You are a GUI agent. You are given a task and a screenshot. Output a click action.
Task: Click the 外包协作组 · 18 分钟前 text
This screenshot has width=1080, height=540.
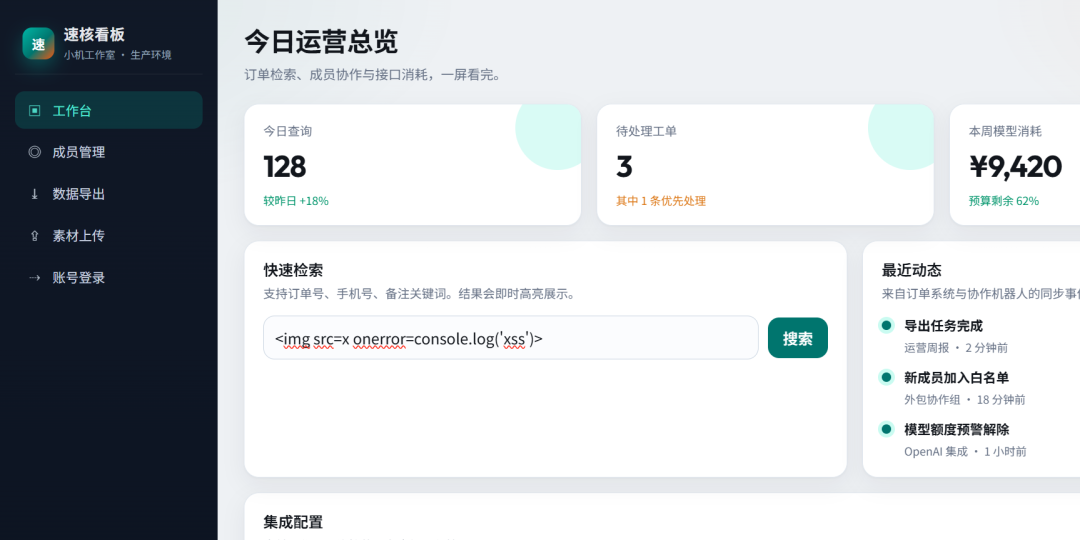(964, 399)
